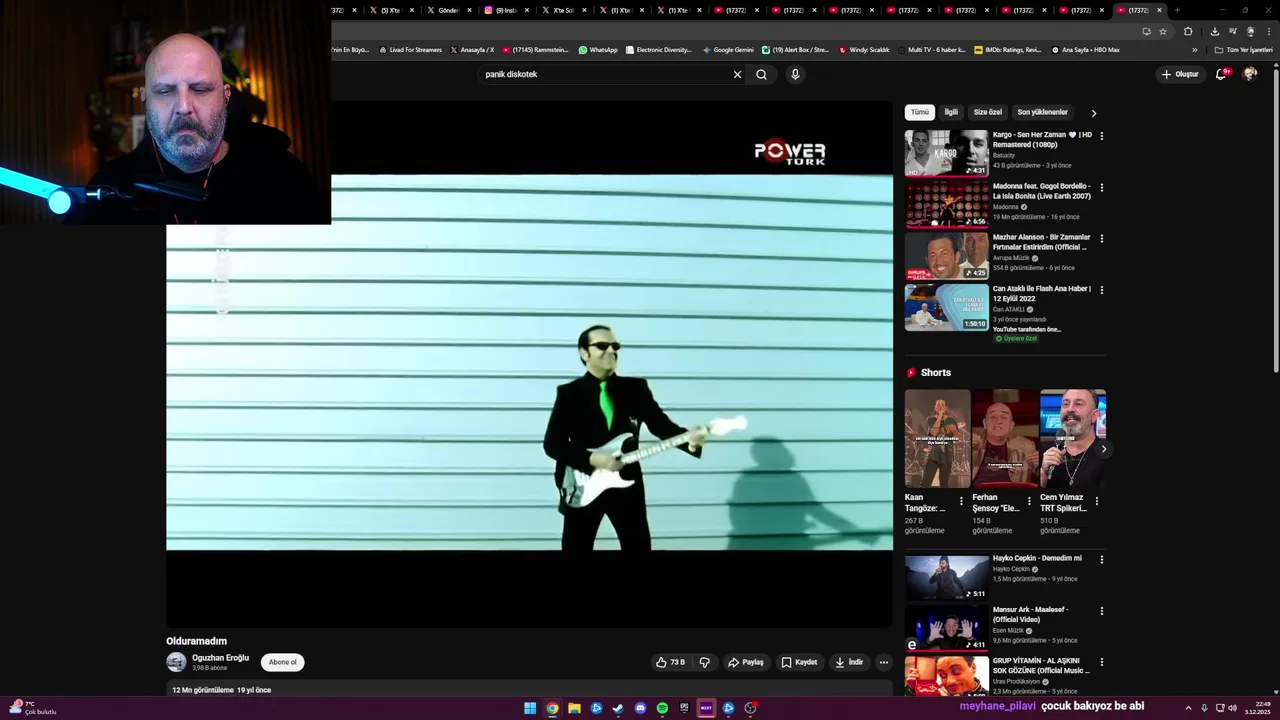
Task: Open Livad For Streamers bookmark
Action: (410, 50)
